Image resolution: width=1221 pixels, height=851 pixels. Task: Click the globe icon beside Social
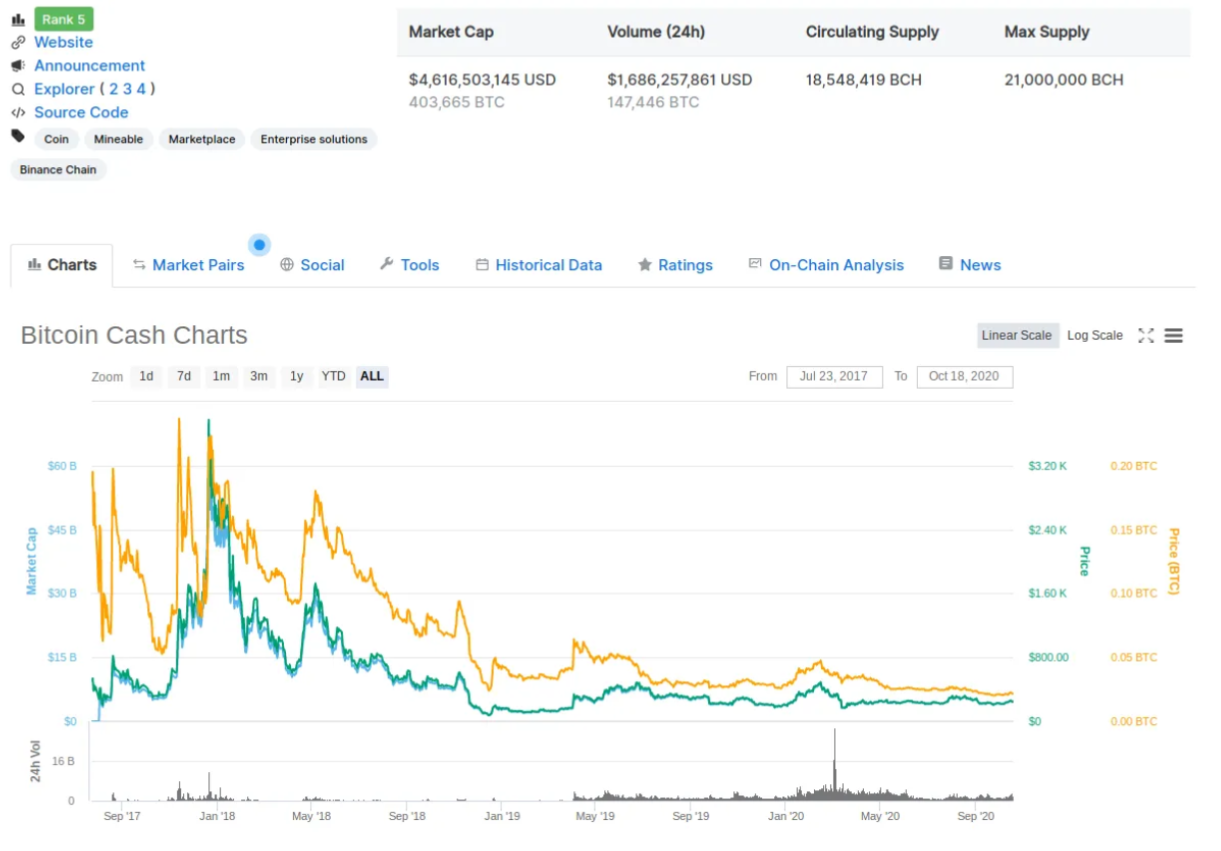[x=287, y=265]
